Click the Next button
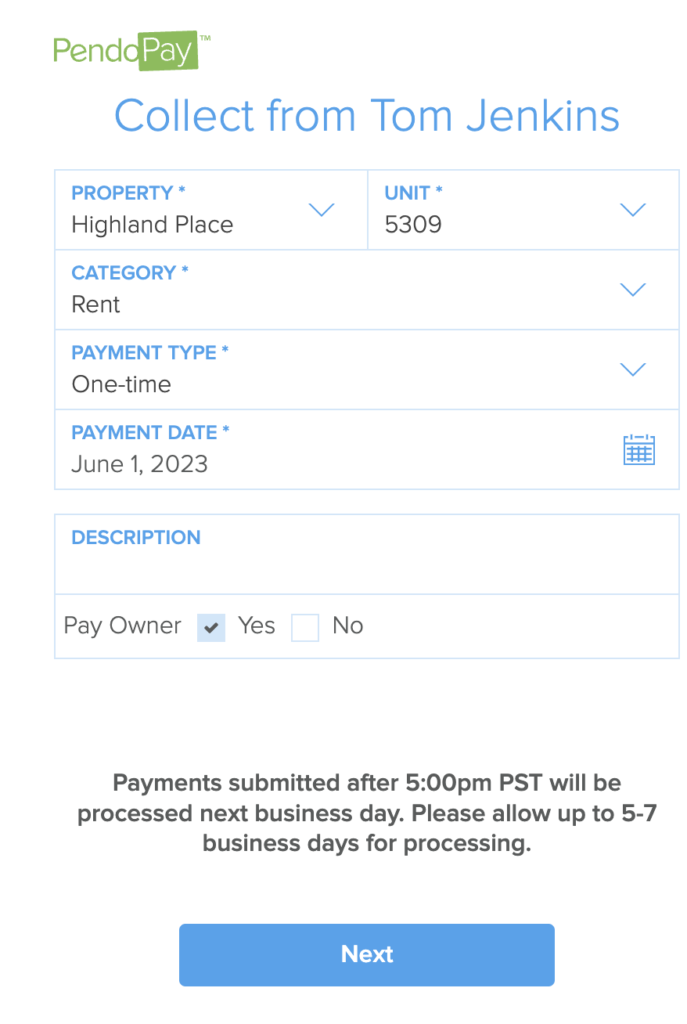The width and height of the screenshot is (687, 1024). 367,955
